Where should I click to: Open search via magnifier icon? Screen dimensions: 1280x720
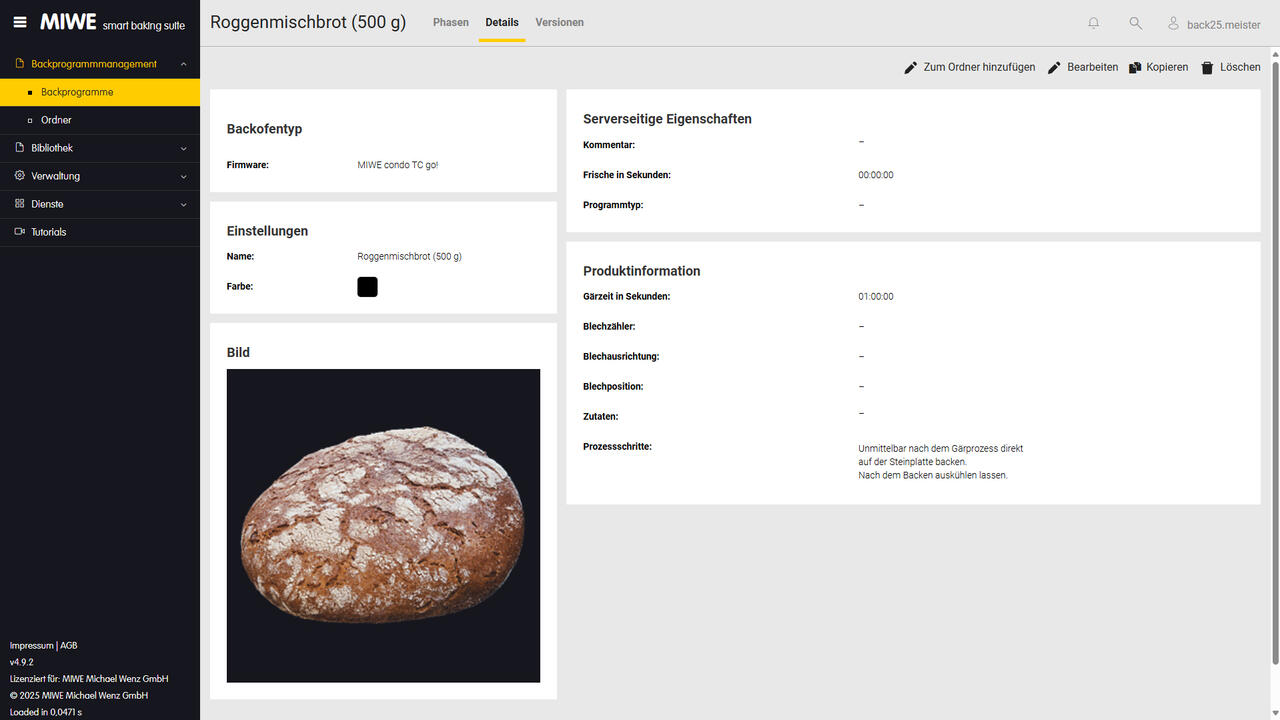pos(1135,23)
